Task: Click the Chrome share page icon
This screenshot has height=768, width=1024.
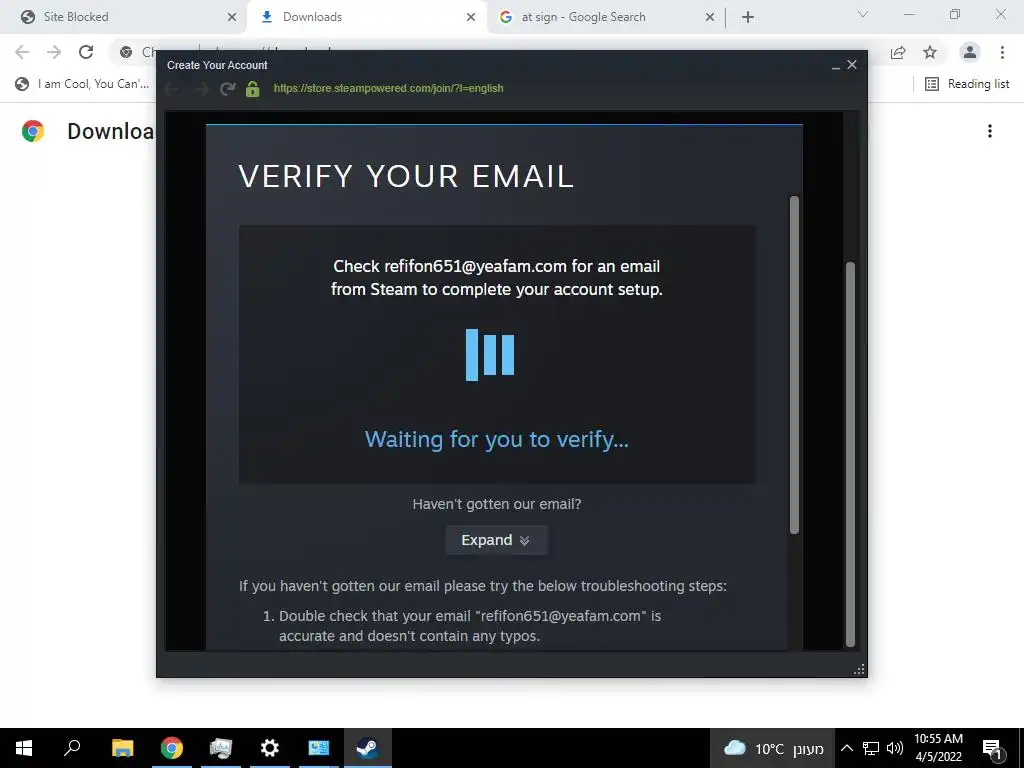Action: [899, 52]
